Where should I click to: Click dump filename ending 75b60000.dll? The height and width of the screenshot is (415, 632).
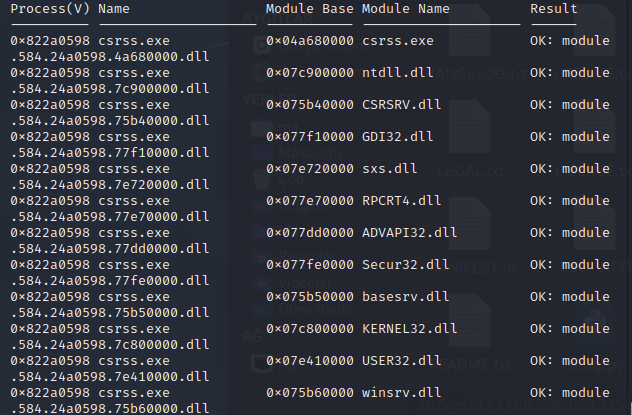110,409
